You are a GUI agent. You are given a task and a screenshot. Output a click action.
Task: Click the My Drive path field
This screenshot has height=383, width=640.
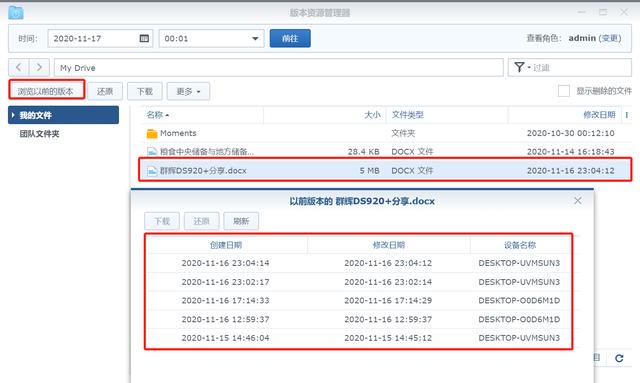pos(278,67)
